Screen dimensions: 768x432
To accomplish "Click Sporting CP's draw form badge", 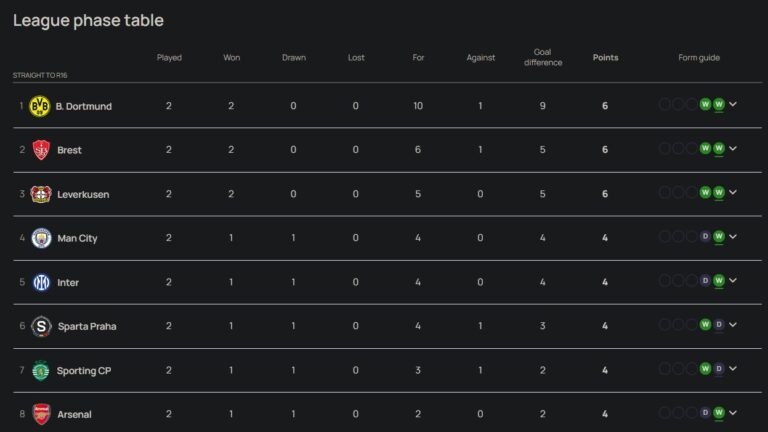I will 718,369.
